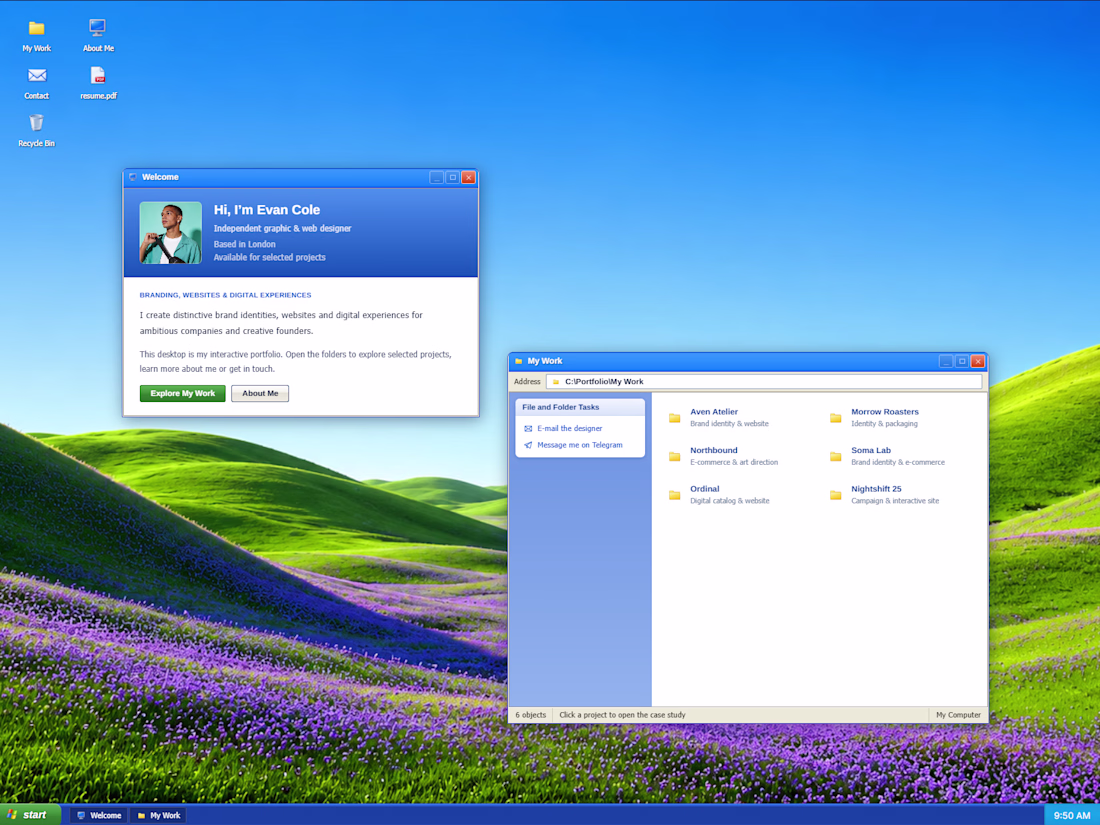Select the Soma Lab project name

pyautogui.click(x=871, y=450)
